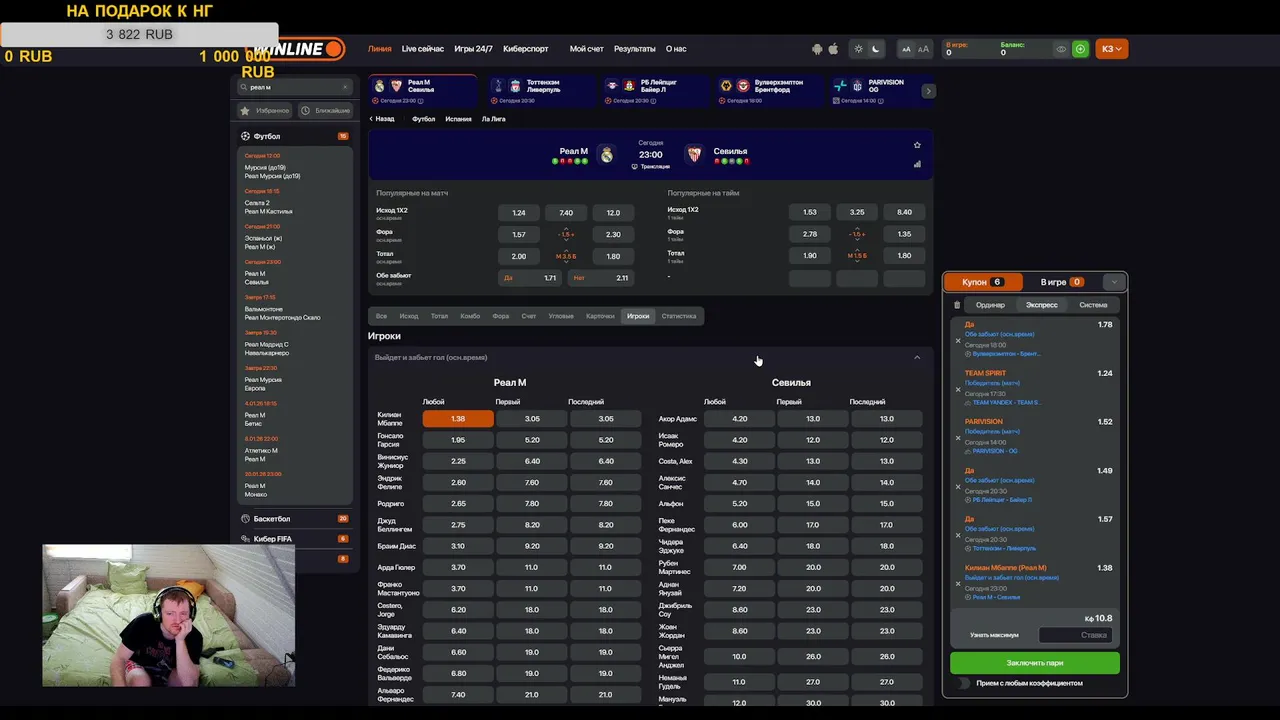
Task: Remove Килиан Мбаппе bet from coupon
Action: tap(958, 584)
